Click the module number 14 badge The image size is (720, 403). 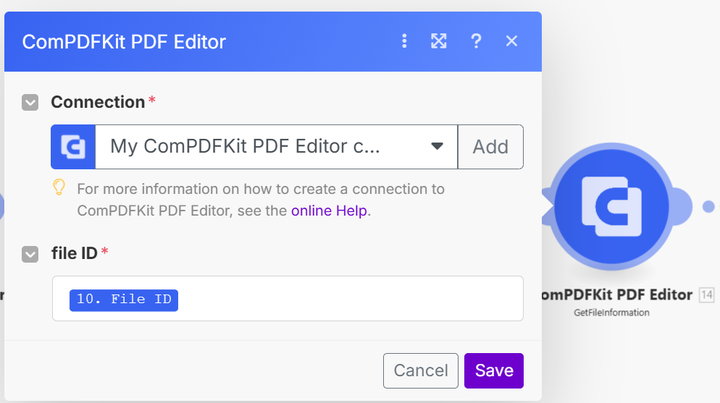click(x=707, y=295)
